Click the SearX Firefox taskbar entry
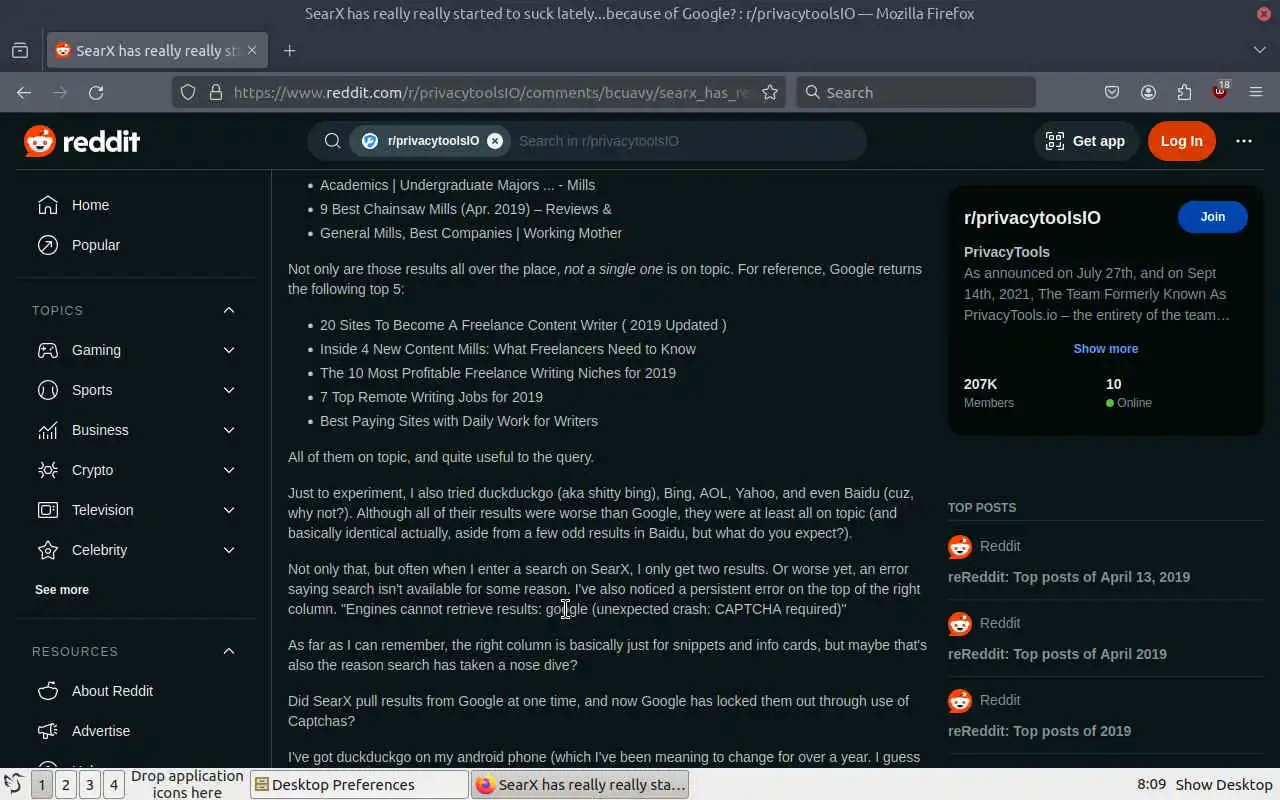1280x800 pixels. click(x=580, y=785)
